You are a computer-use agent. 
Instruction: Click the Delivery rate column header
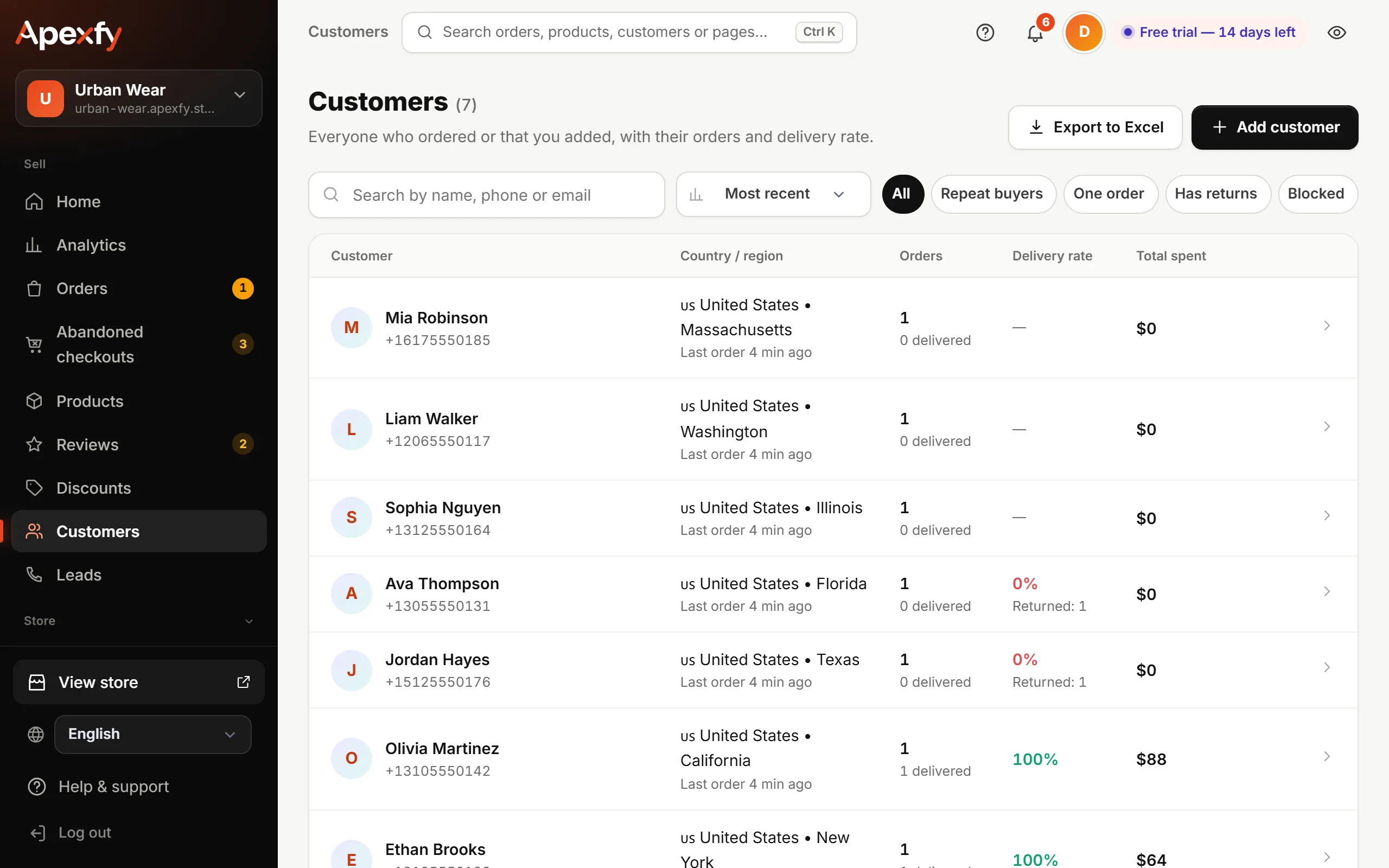point(1052,256)
